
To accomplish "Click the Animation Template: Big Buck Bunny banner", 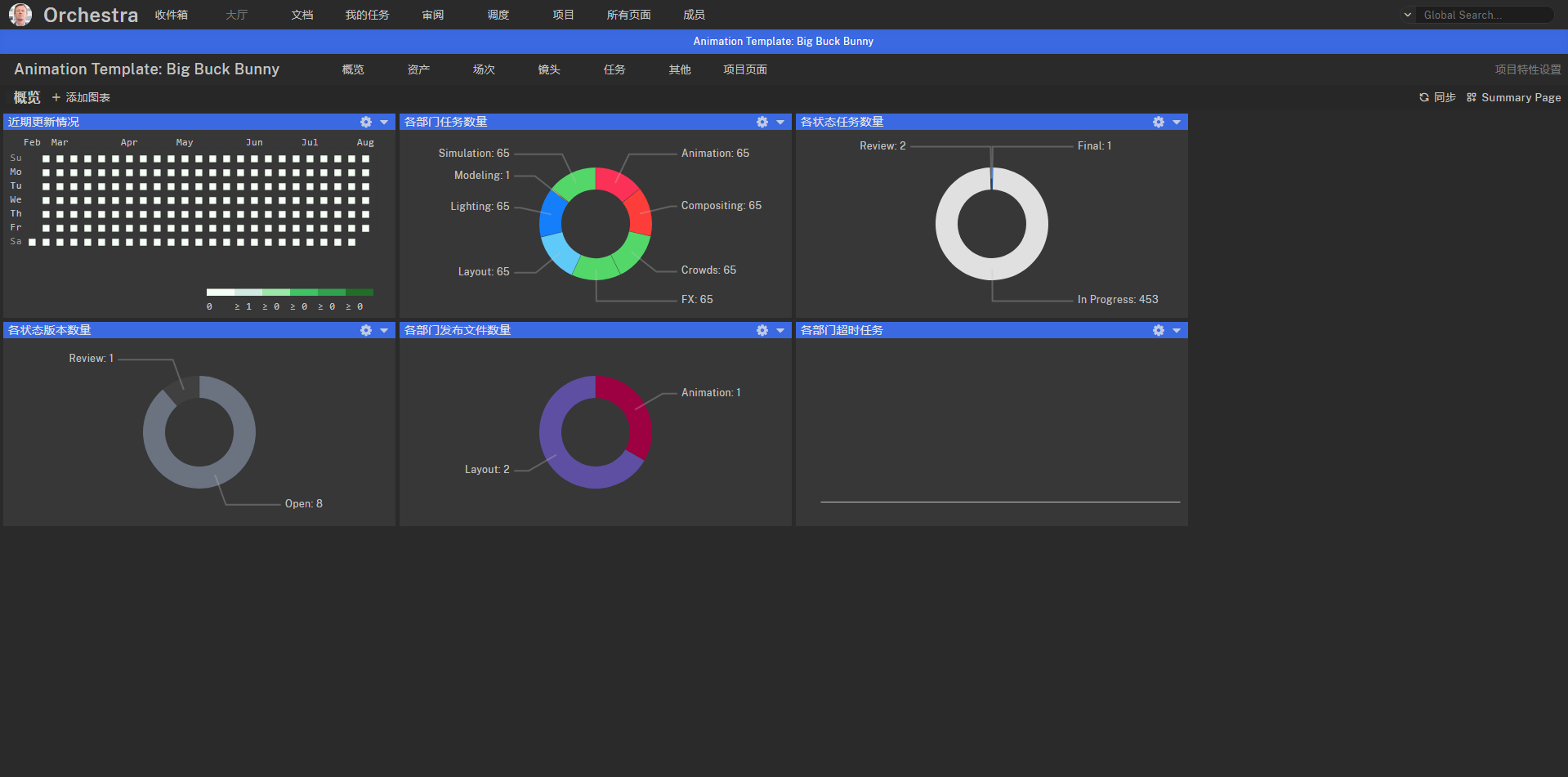I will click(x=784, y=41).
